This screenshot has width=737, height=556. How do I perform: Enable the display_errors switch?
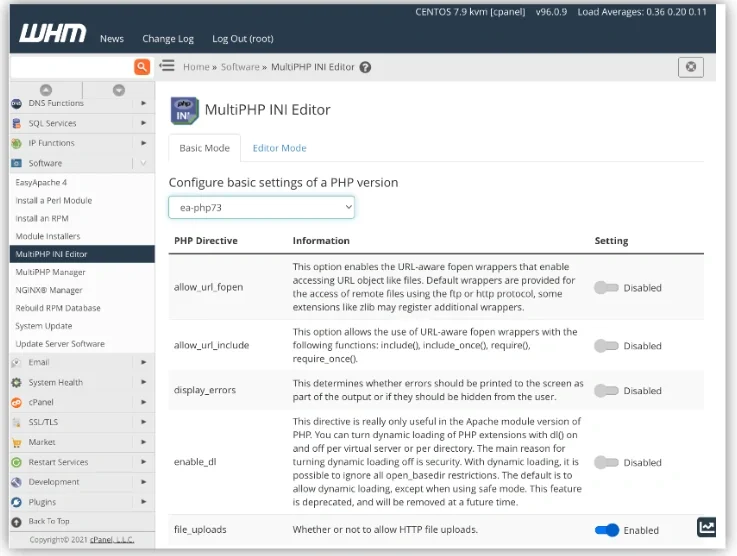click(x=606, y=391)
